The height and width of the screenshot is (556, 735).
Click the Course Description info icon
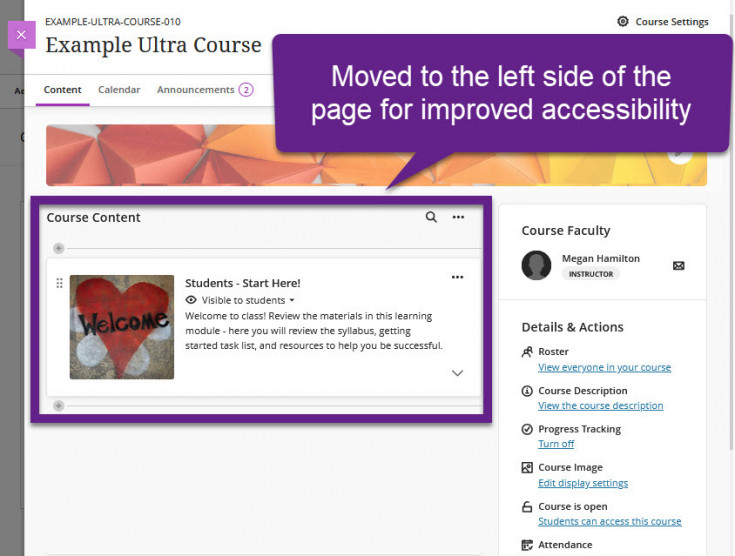[527, 391]
